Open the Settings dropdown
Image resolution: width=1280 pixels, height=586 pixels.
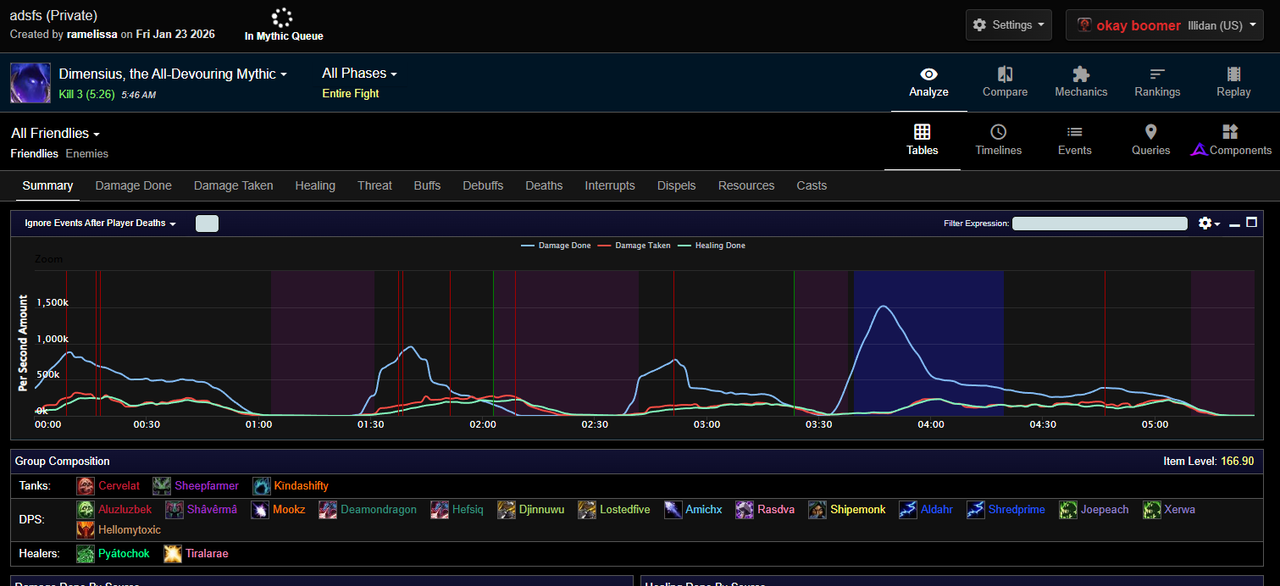tap(1009, 25)
